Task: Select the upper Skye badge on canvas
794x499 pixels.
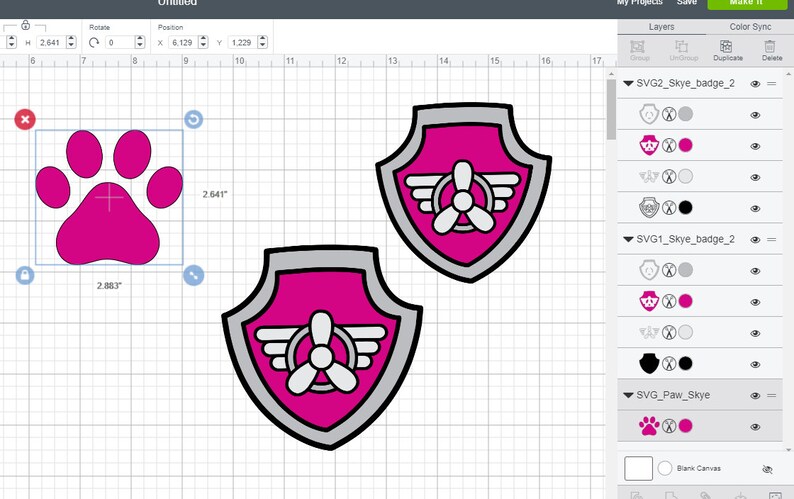Action: (x=463, y=193)
